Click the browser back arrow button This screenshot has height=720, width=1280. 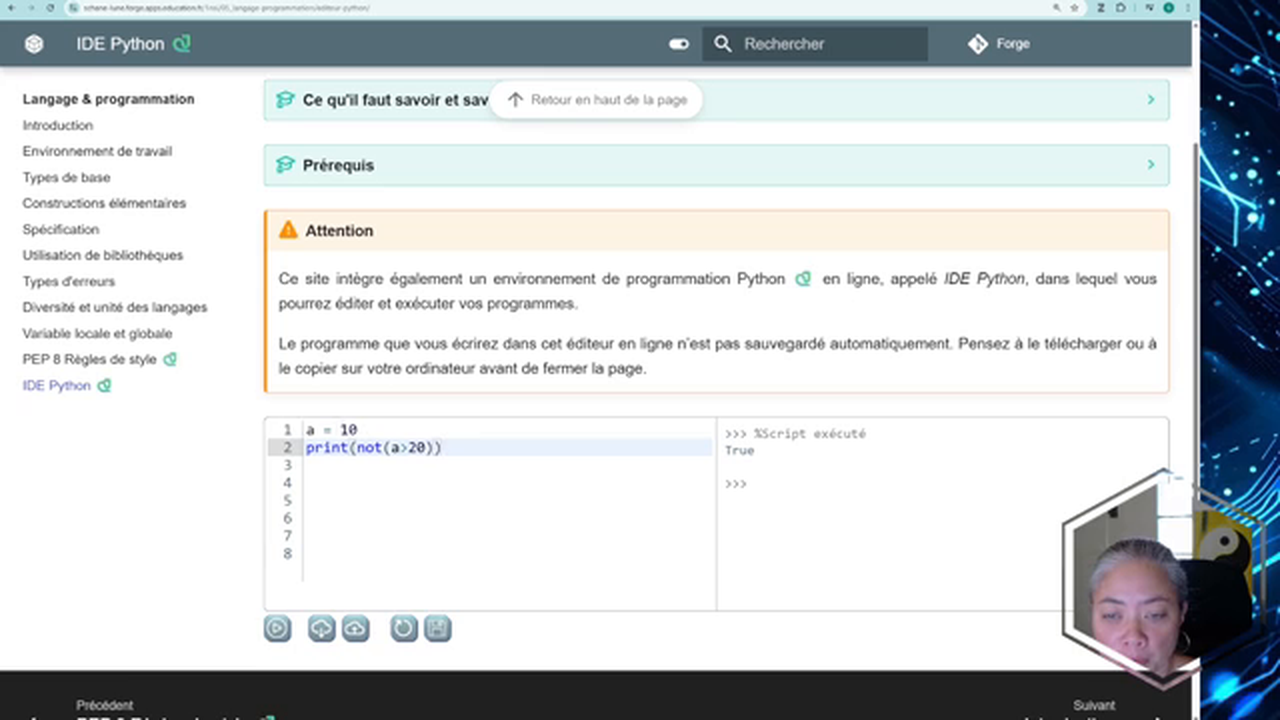pyautogui.click(x=10, y=7)
